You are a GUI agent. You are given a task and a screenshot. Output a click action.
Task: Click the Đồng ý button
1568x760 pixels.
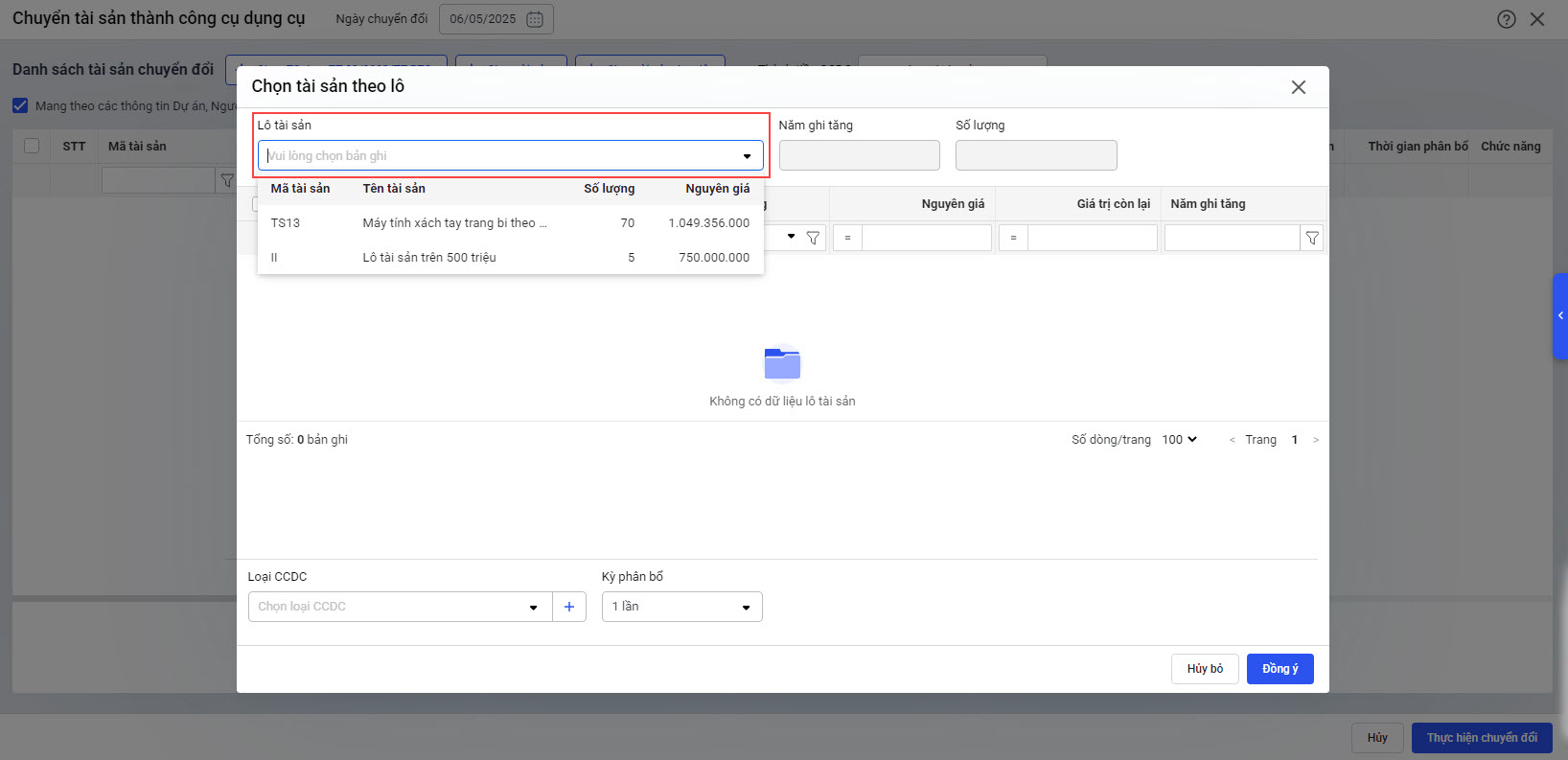[x=1280, y=669]
